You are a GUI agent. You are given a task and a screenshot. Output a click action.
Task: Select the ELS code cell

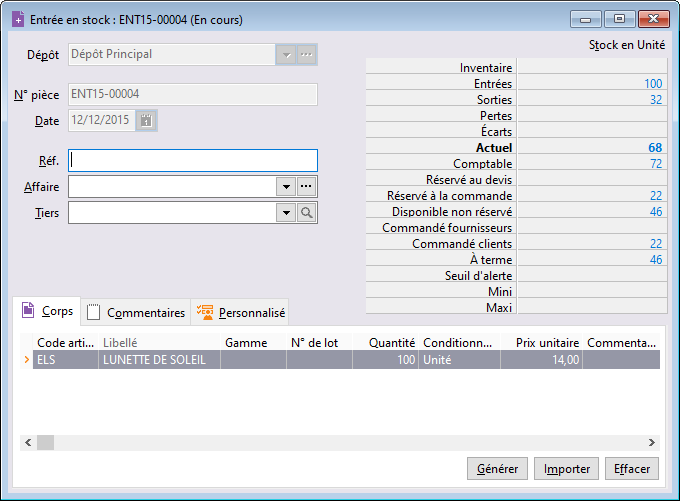[x=65, y=360]
